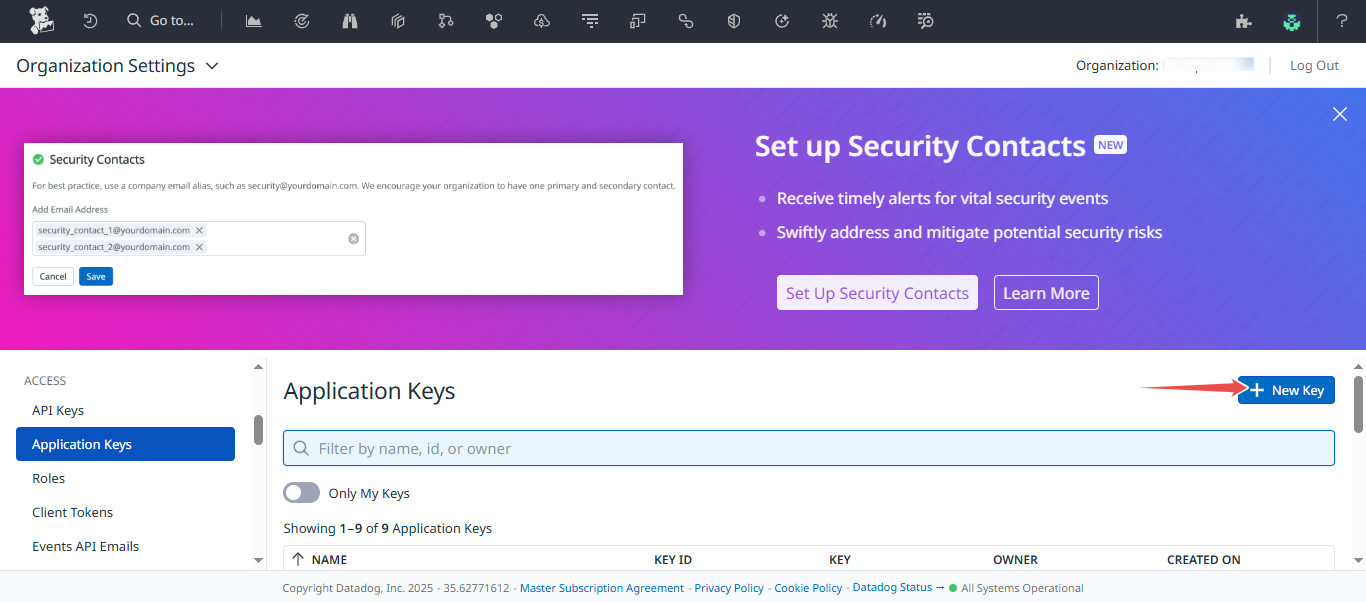This screenshot has height=602, width=1366.
Task: Click the integrations puzzle-piece icon
Action: [1243, 20]
